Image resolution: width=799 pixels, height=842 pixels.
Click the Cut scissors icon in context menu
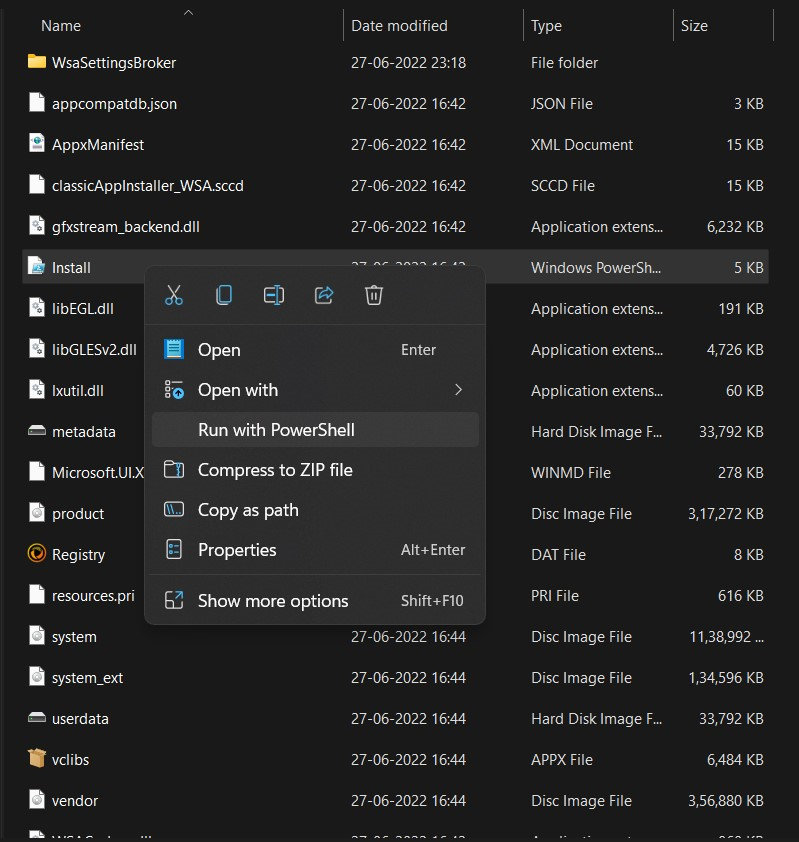tap(173, 295)
